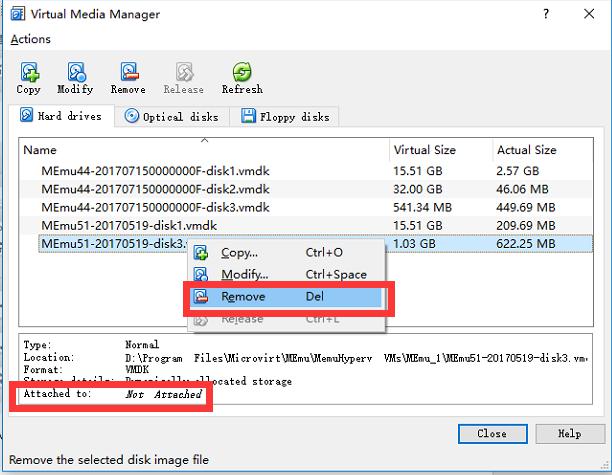Select MEmu44-201707150000000F-disk1.vmdk entry
The width and height of the screenshot is (612, 475).
point(155,171)
